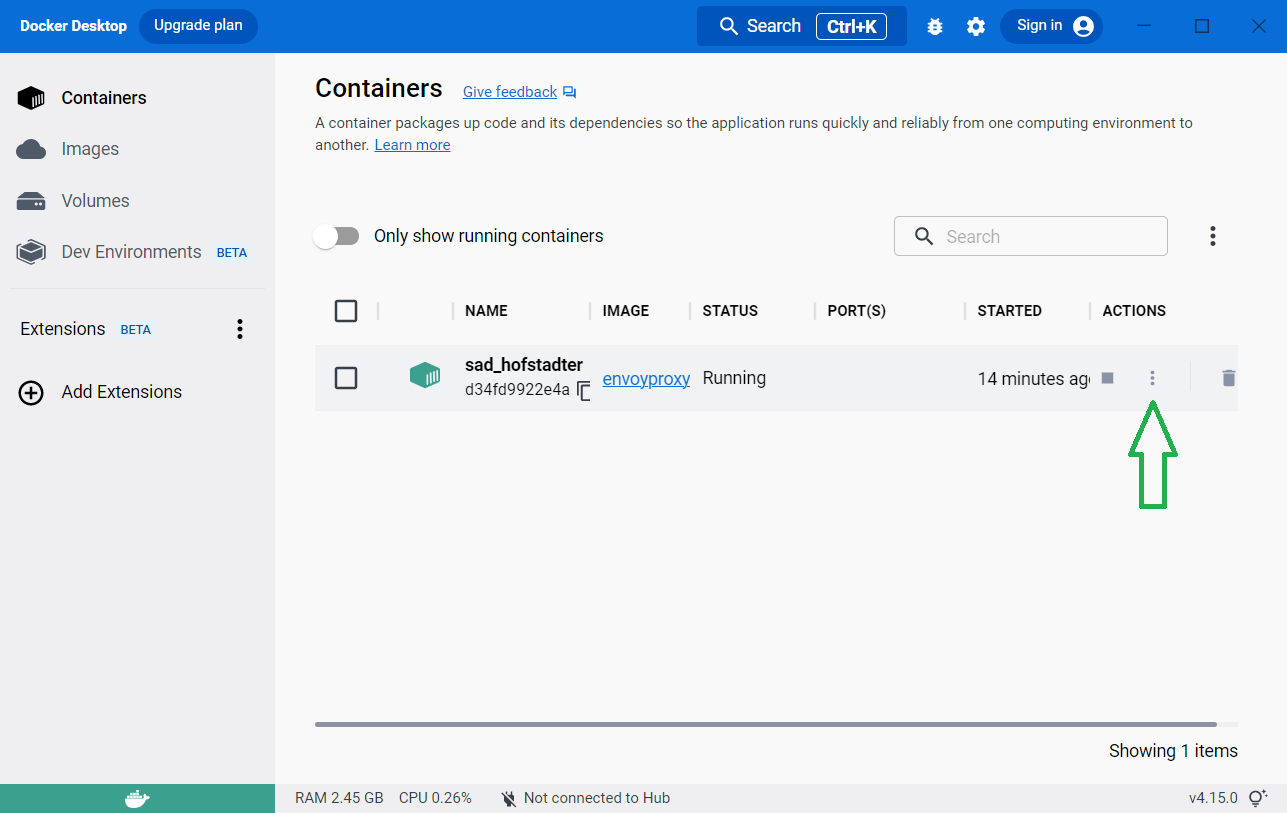Open sad_hofstadter row actions three-dot menu
The image size is (1287, 813).
[x=1152, y=378]
